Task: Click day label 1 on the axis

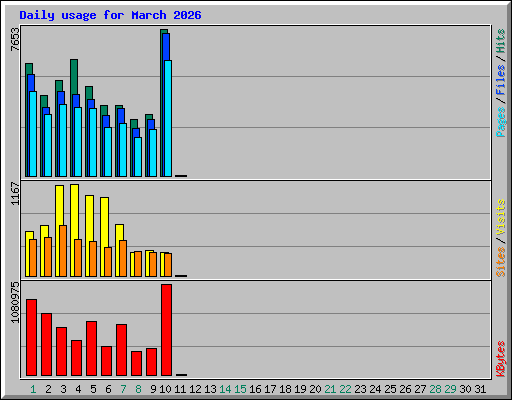Action: pyautogui.click(x=33, y=389)
